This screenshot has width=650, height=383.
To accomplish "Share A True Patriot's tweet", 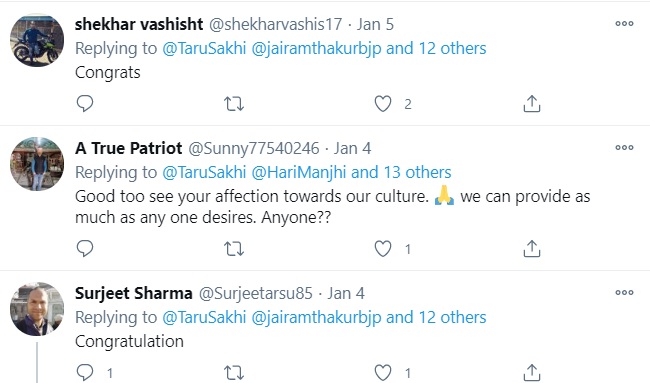I will coord(532,249).
